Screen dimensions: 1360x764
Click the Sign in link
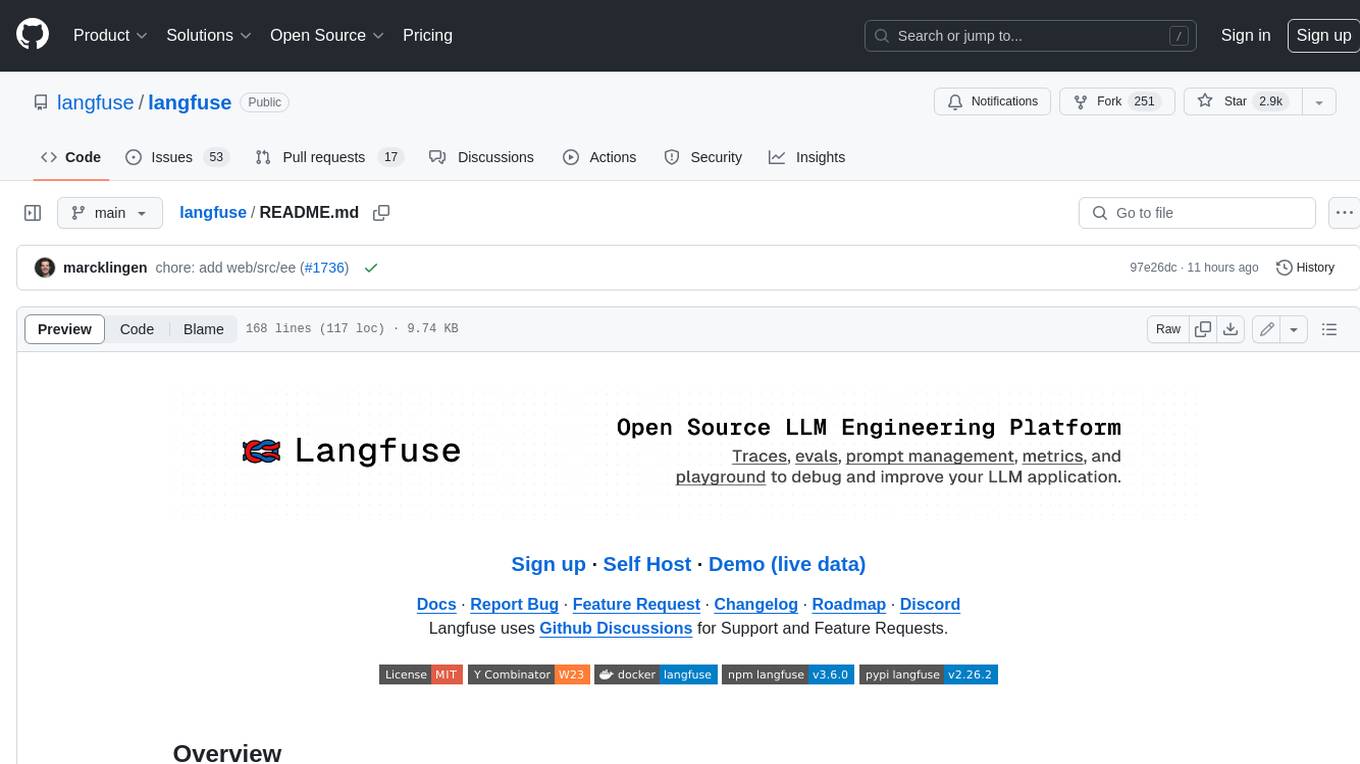tap(1245, 35)
